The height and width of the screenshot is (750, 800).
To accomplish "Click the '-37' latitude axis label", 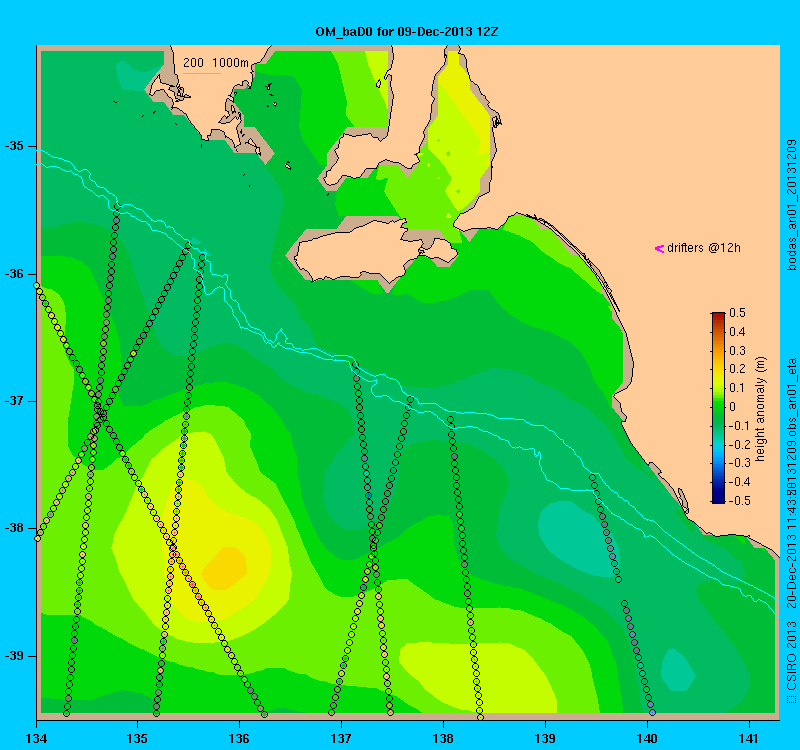I will coord(14,401).
